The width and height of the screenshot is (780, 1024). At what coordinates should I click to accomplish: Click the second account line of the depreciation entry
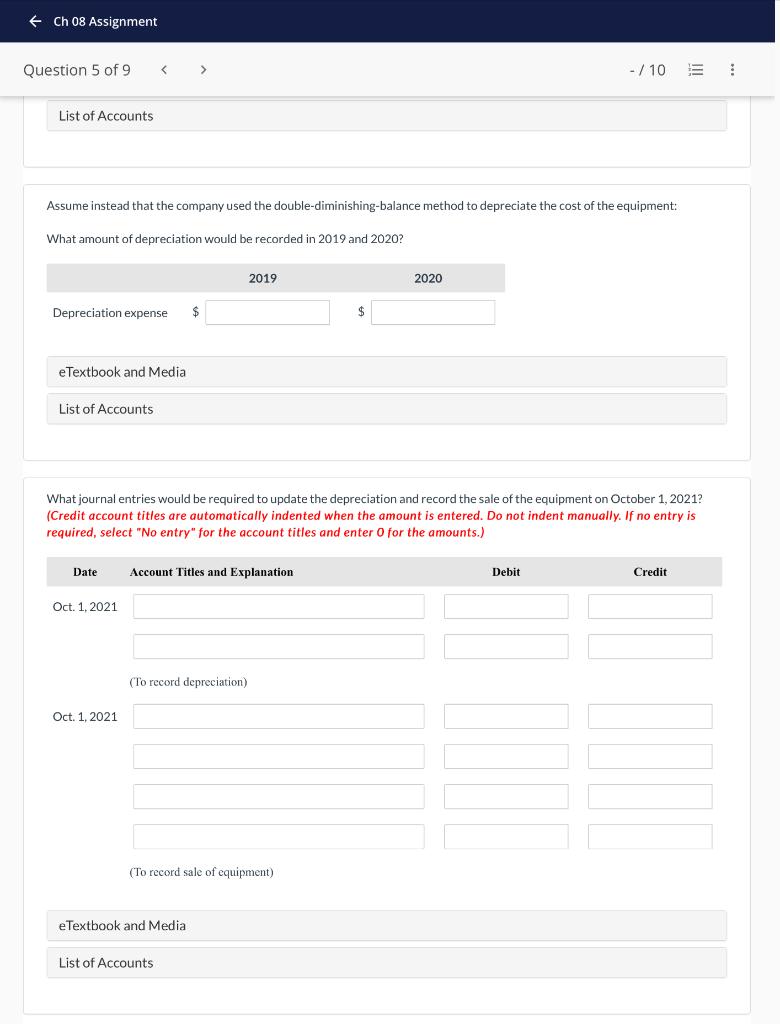coord(278,646)
